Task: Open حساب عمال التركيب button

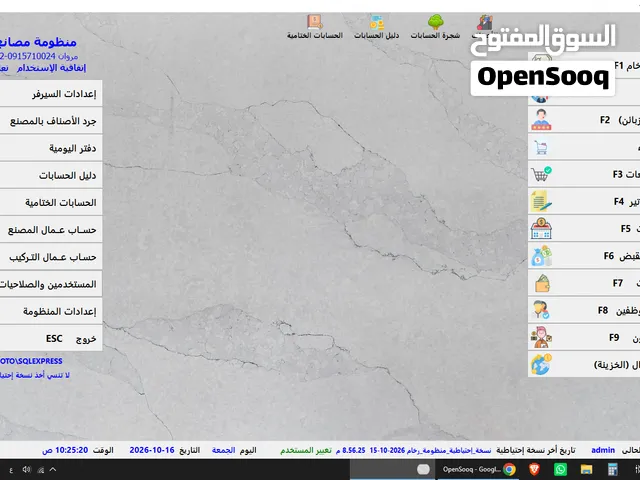Action: point(51,257)
